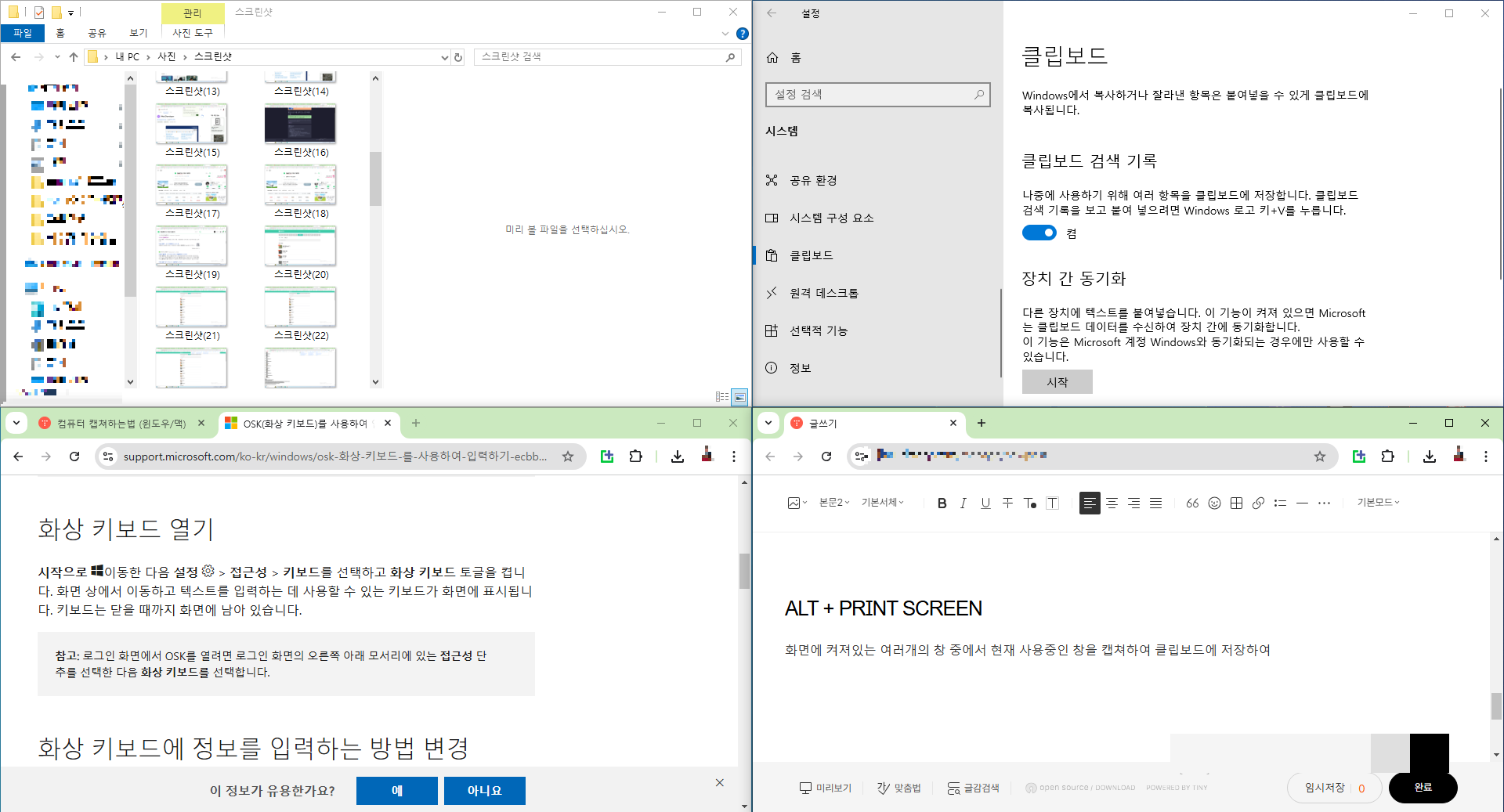Click 완료 to finish the post
Image resolution: width=1504 pixels, height=812 pixels.
click(x=1423, y=788)
